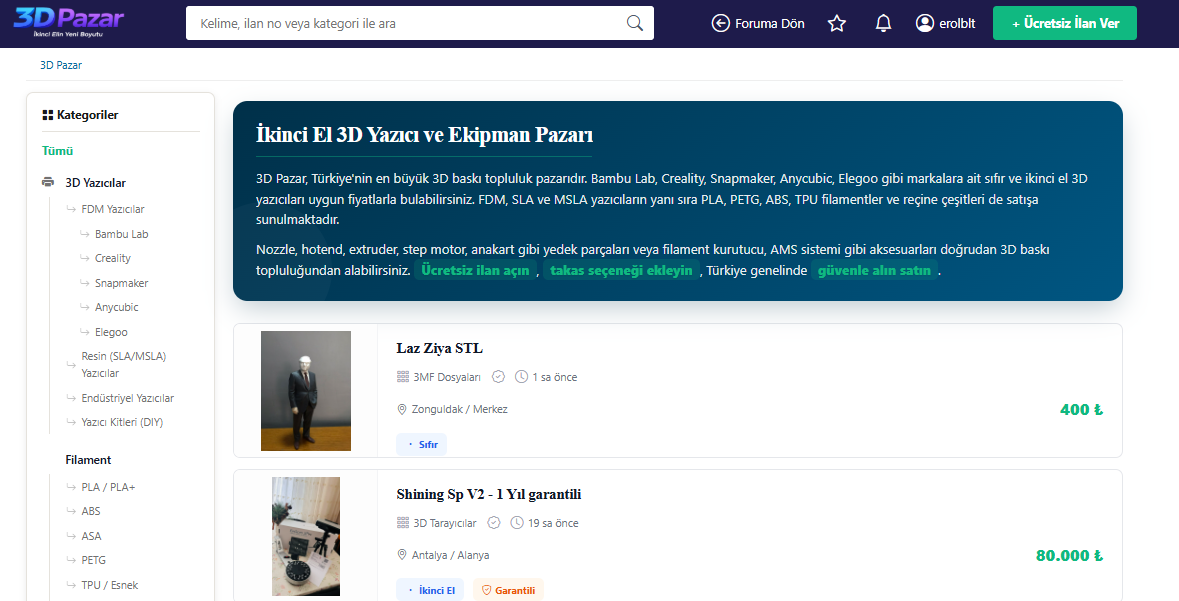The height and width of the screenshot is (601, 1179).
Task: Click the 3D Pazar breadcrumb link
Action: (x=61, y=65)
